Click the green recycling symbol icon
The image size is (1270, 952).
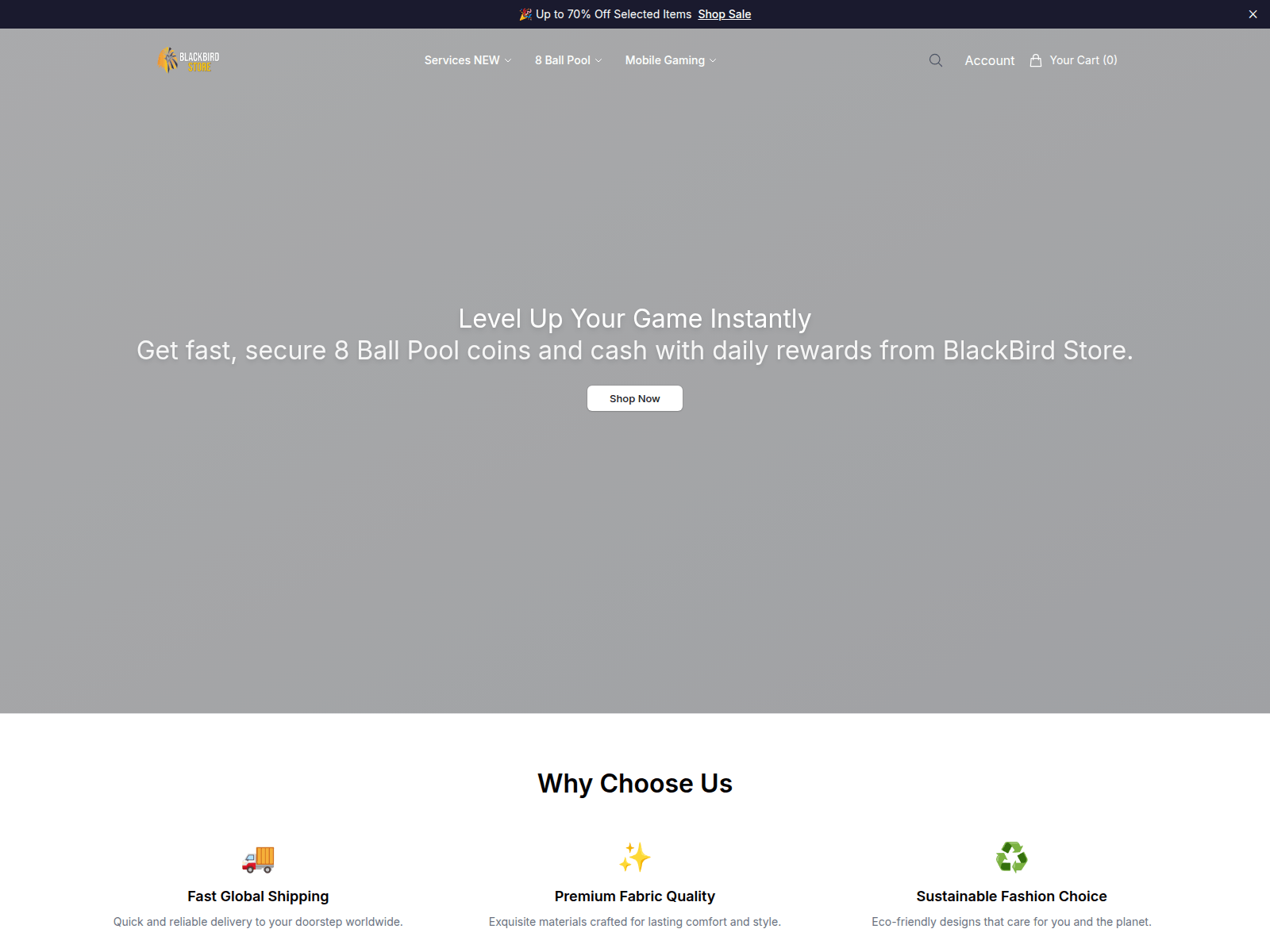coord(1012,858)
